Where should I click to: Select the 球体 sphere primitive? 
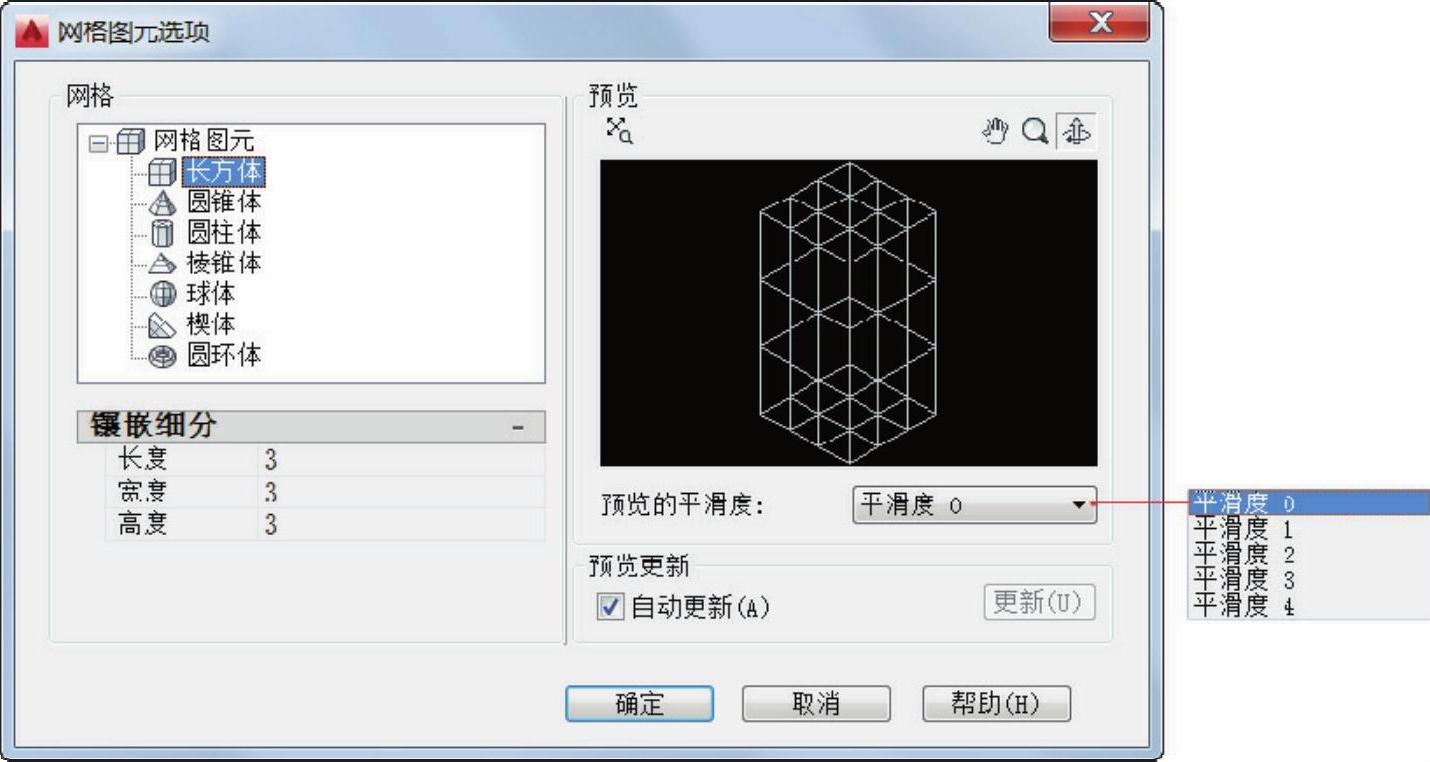click(x=211, y=294)
